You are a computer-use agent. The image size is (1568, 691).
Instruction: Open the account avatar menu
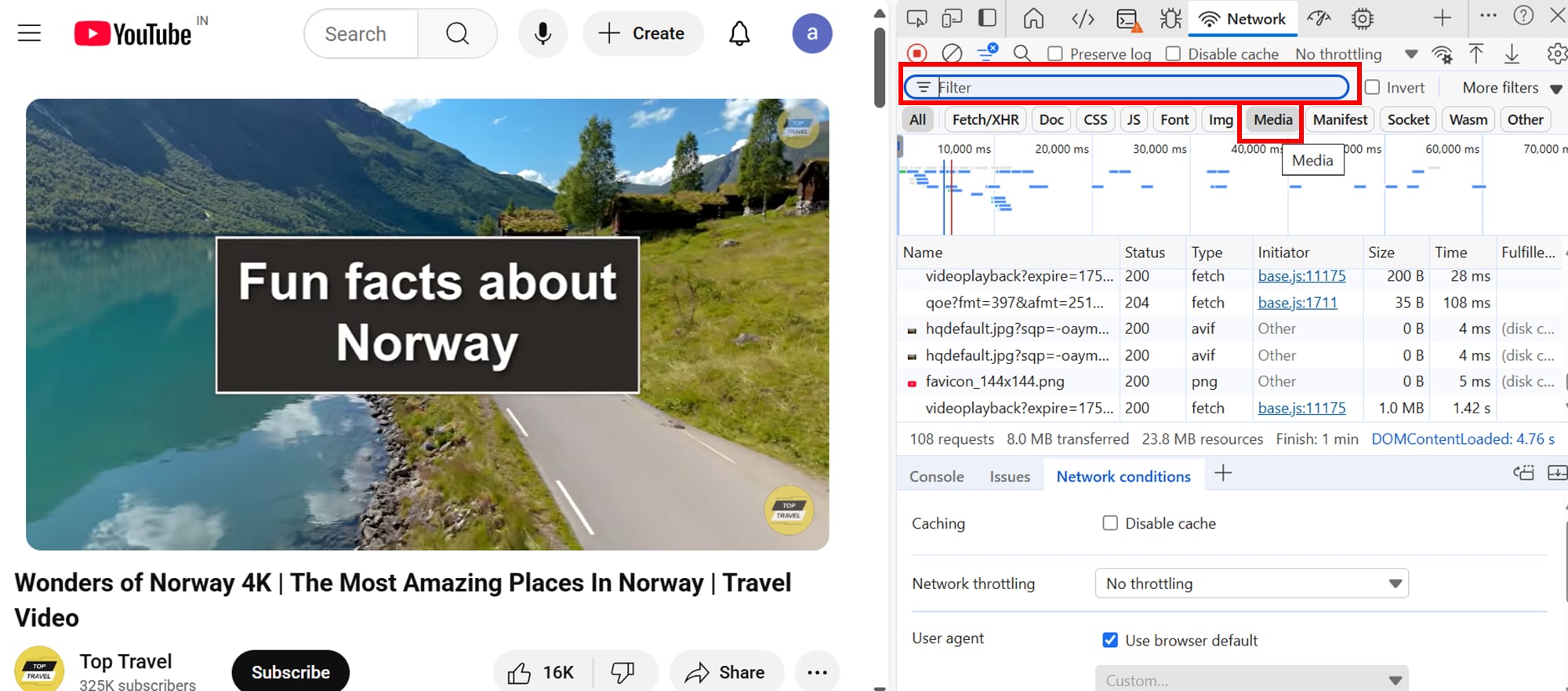(x=812, y=34)
